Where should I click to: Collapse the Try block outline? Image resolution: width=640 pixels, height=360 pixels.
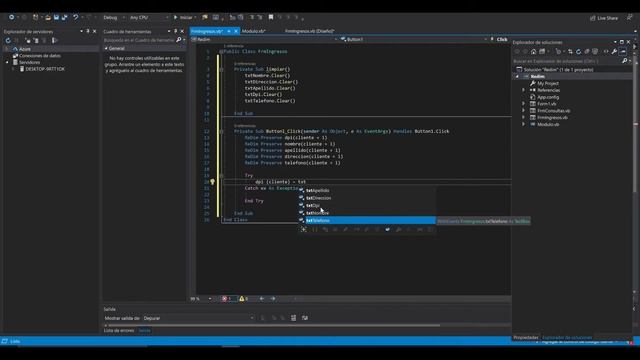coord(222,176)
